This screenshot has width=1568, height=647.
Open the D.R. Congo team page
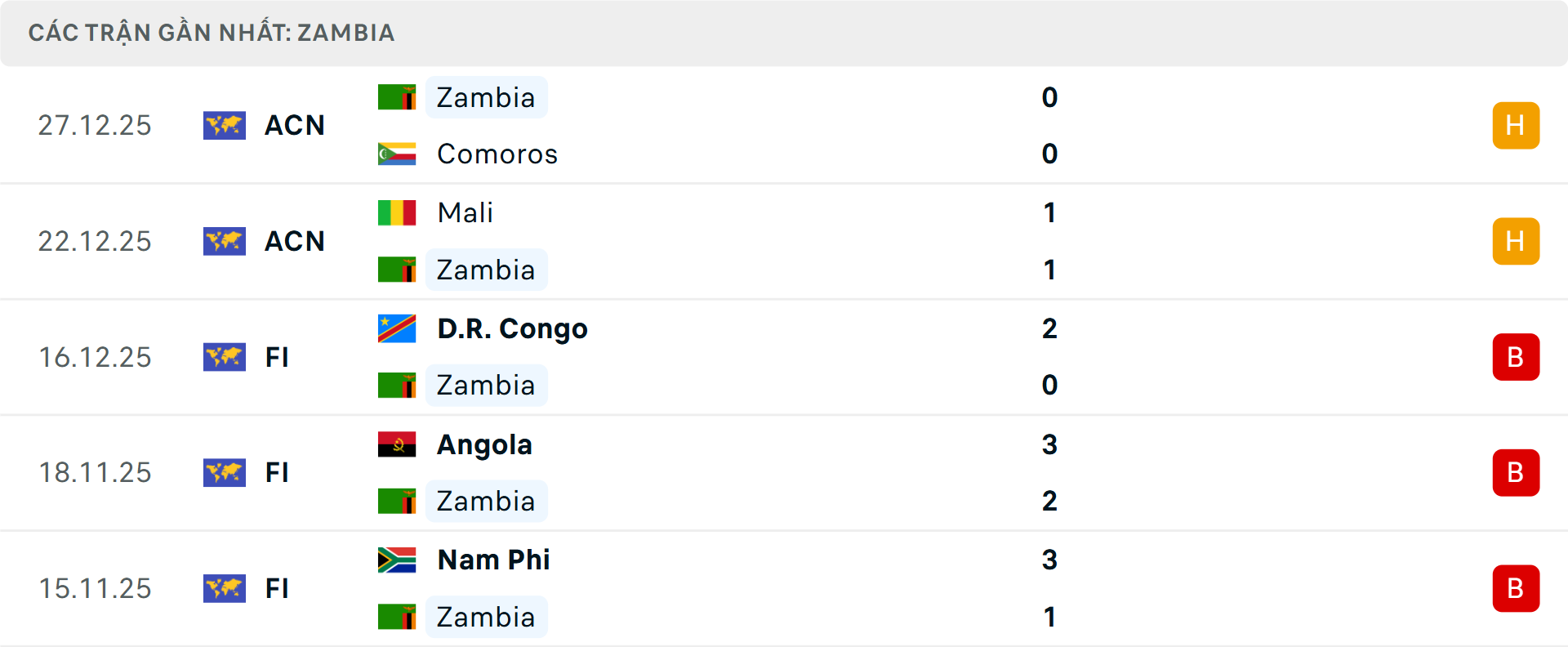(x=511, y=328)
